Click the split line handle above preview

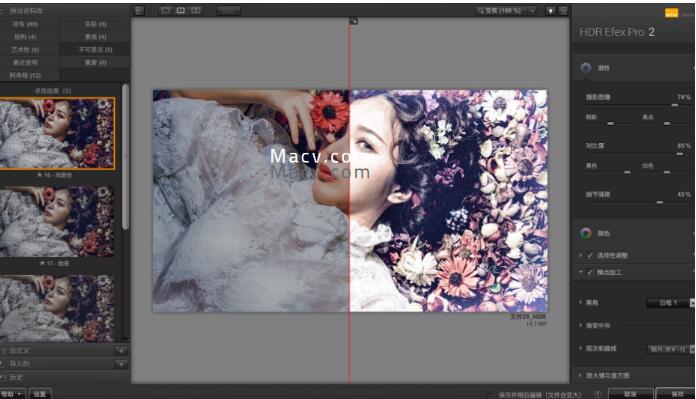[x=353, y=21]
